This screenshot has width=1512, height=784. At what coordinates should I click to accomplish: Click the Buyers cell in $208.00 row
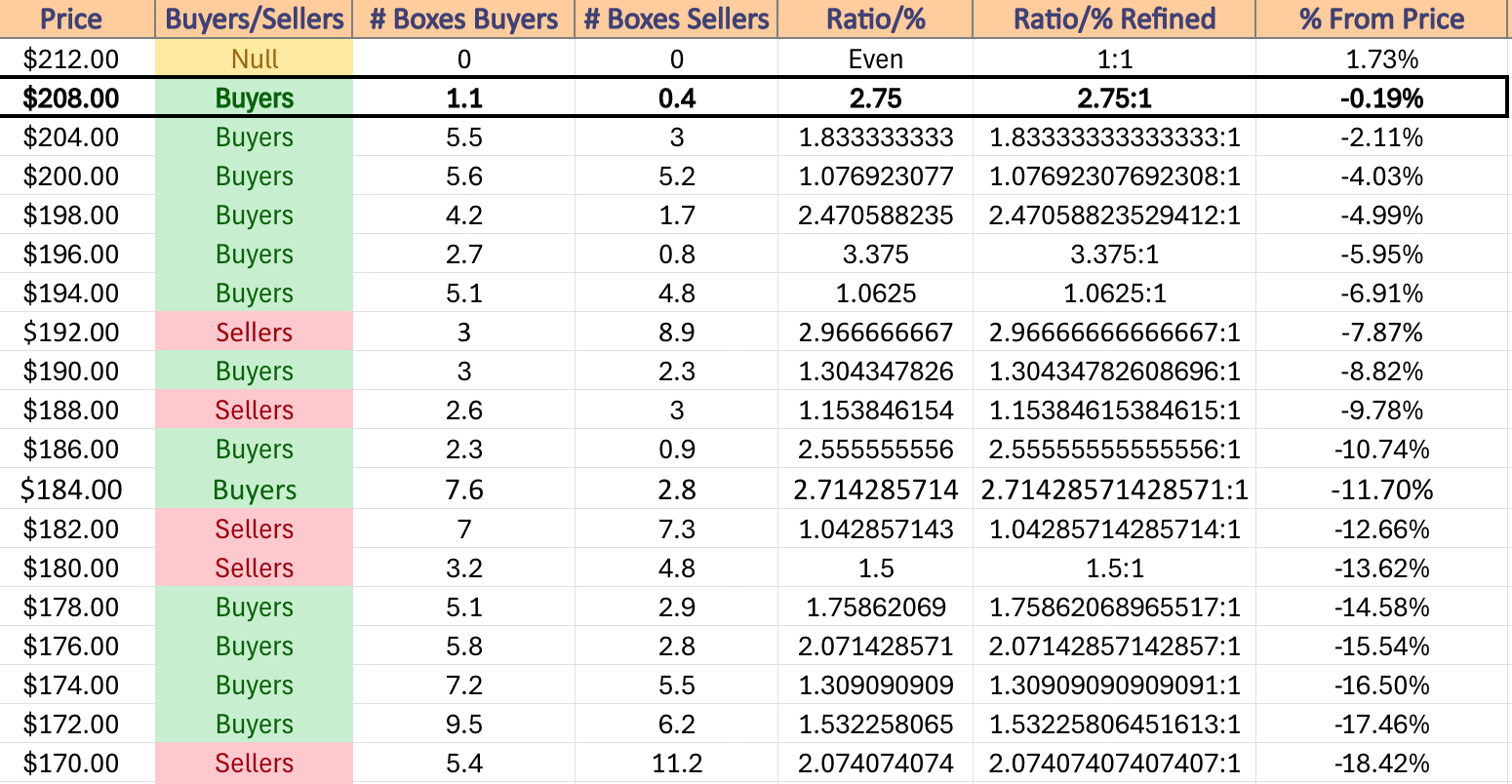coord(254,98)
